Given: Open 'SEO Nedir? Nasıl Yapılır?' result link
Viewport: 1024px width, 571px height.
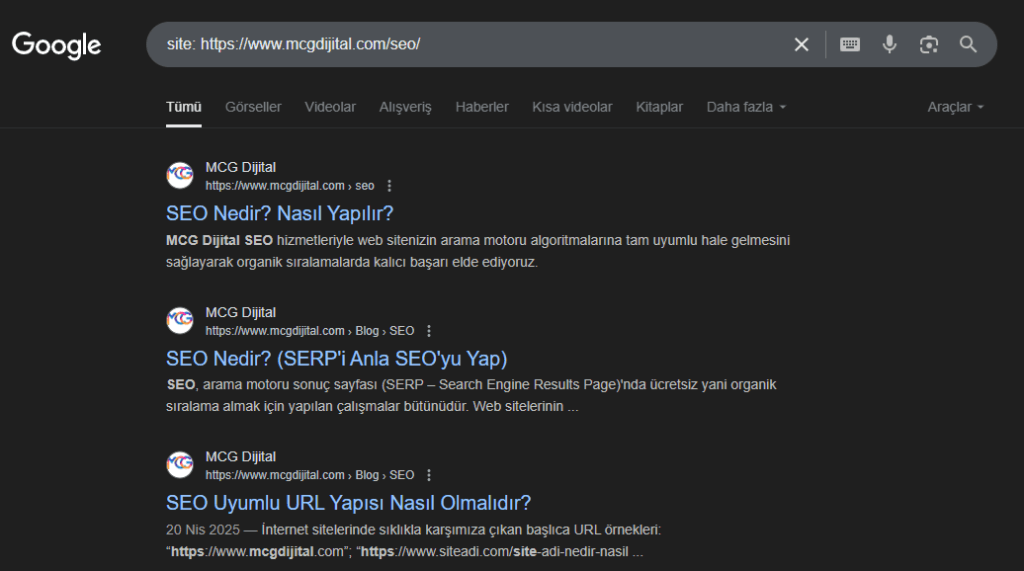Looking at the screenshot, I should (x=280, y=214).
